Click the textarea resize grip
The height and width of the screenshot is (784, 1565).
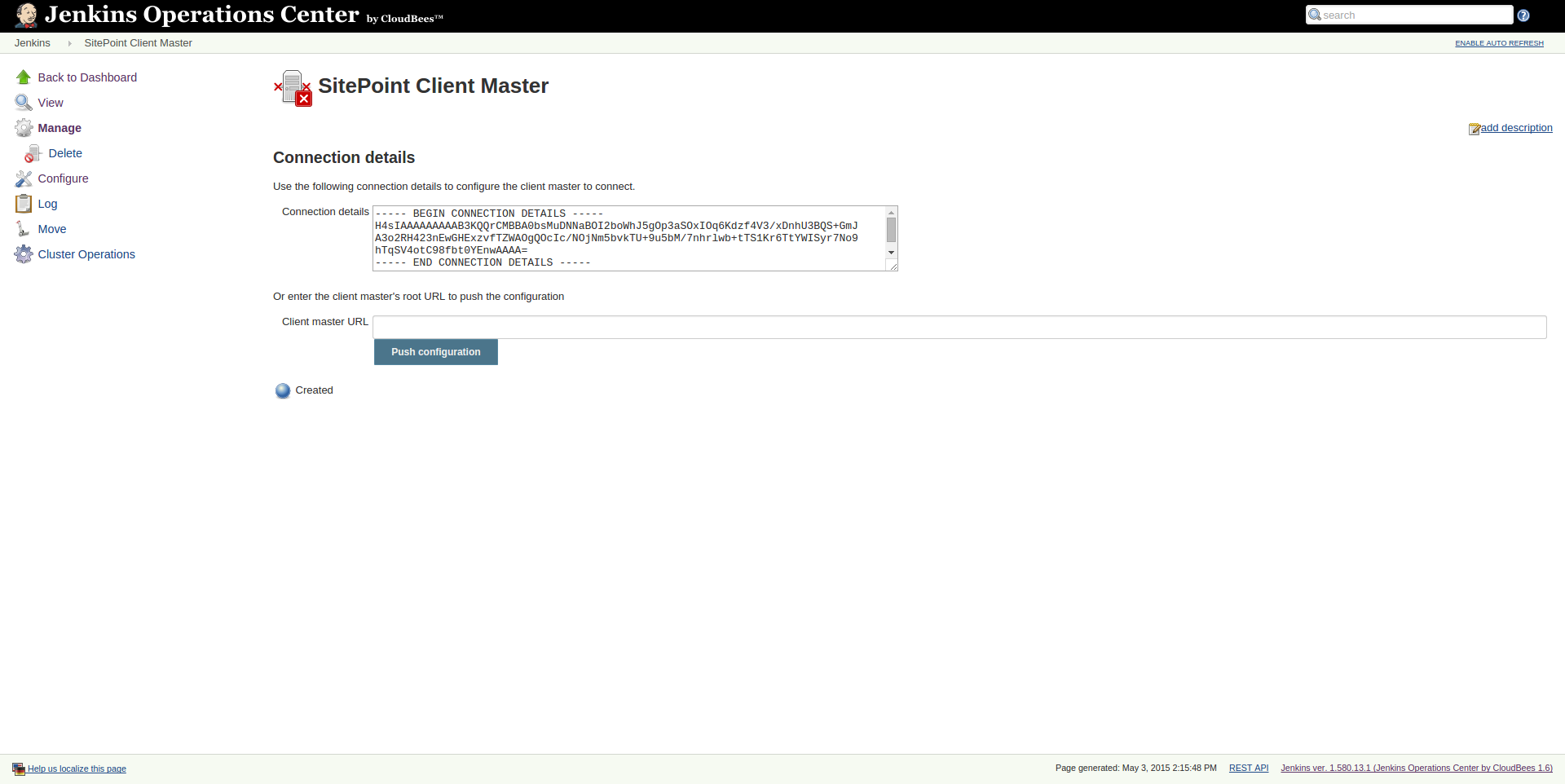click(x=893, y=266)
